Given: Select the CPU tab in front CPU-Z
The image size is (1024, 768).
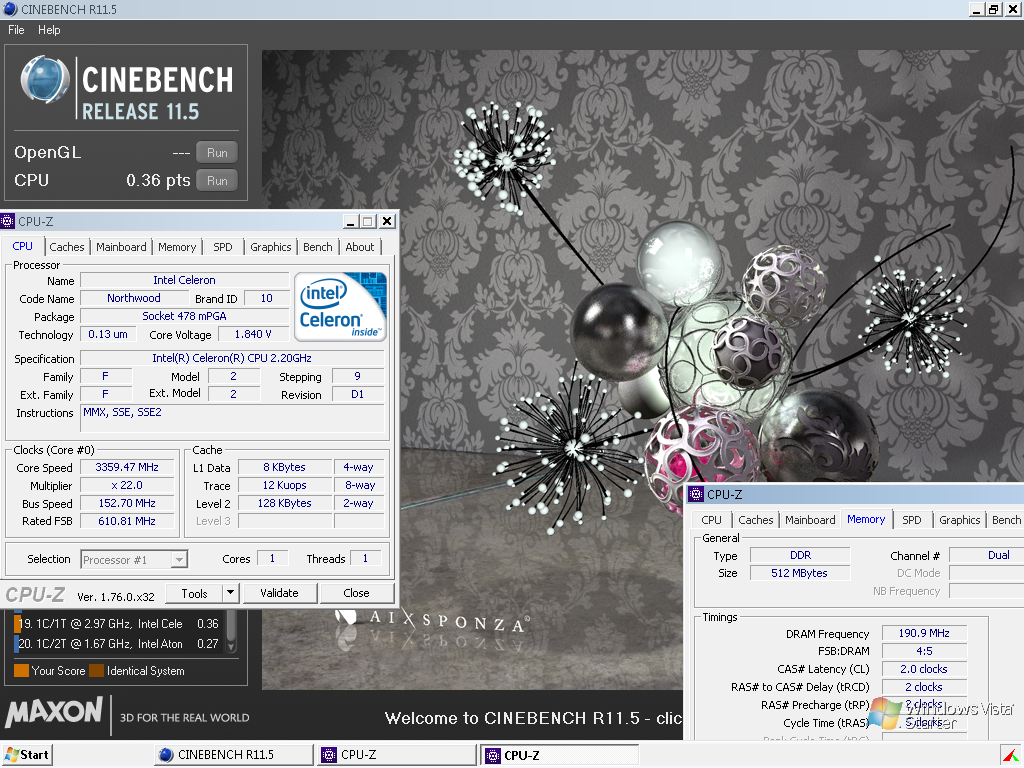Looking at the screenshot, I should click(22, 246).
